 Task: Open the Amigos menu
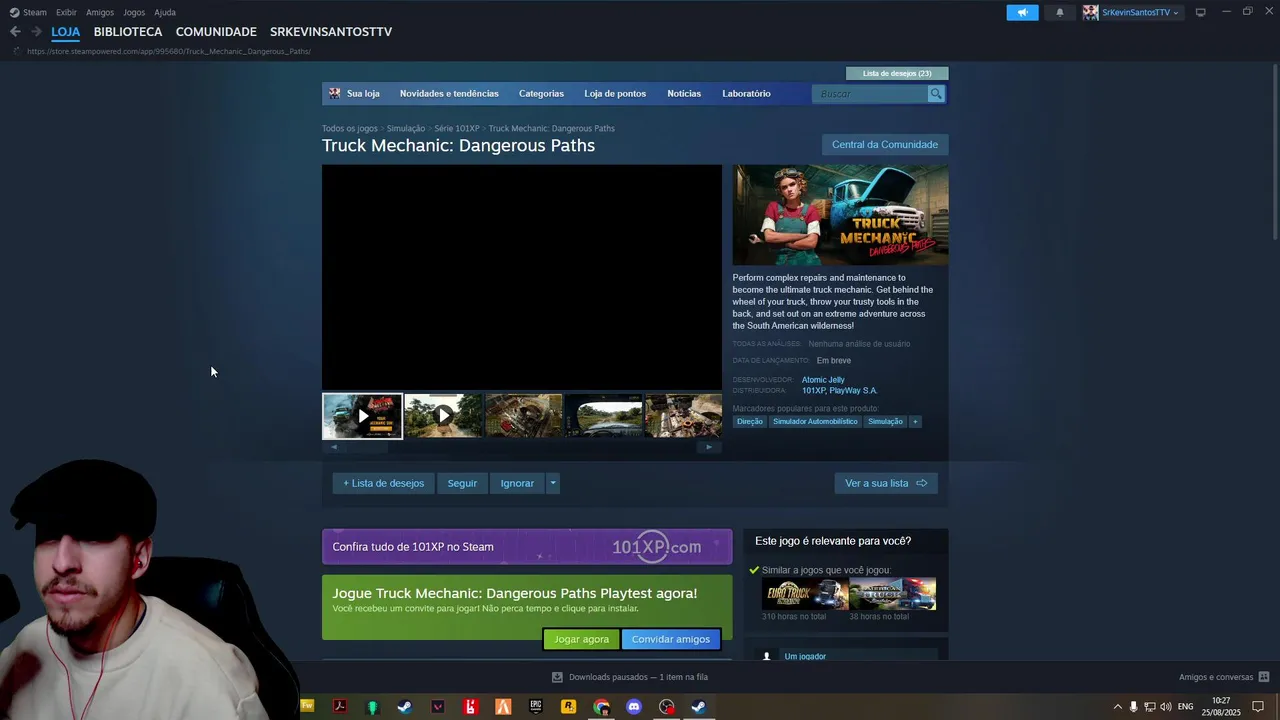tap(100, 13)
